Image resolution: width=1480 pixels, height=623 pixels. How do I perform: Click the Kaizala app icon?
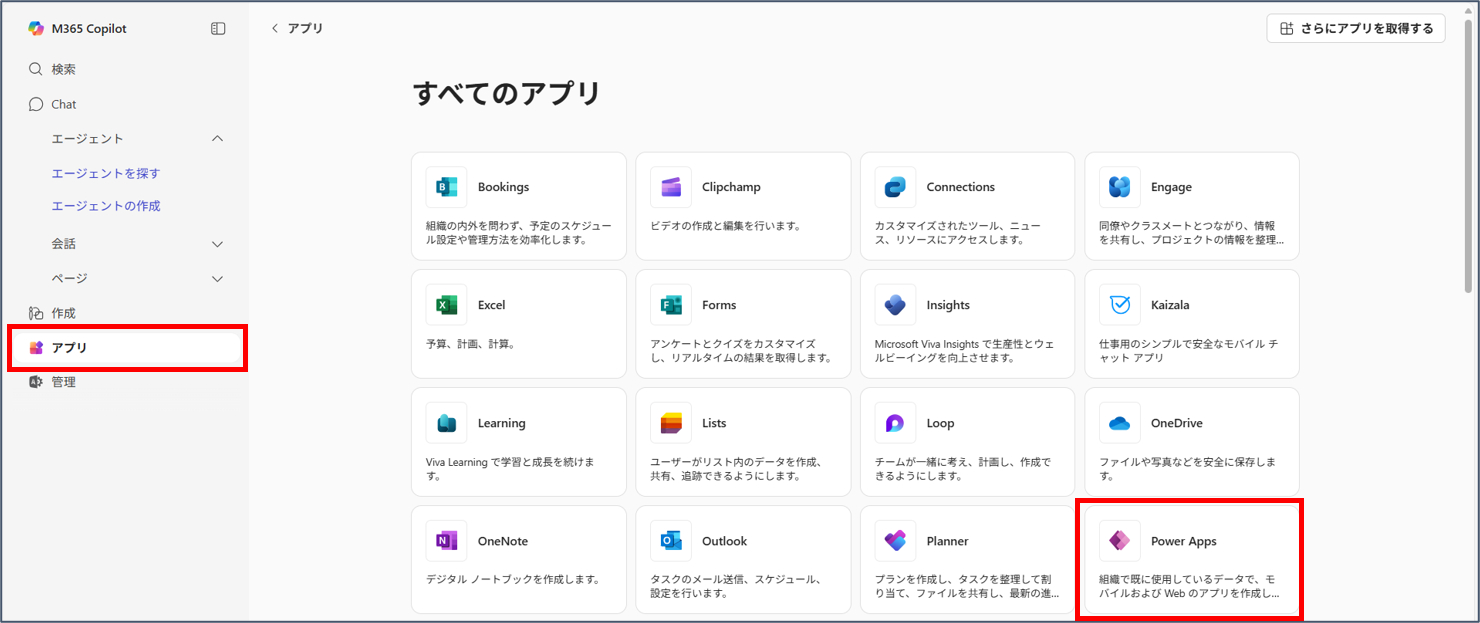click(x=1120, y=305)
